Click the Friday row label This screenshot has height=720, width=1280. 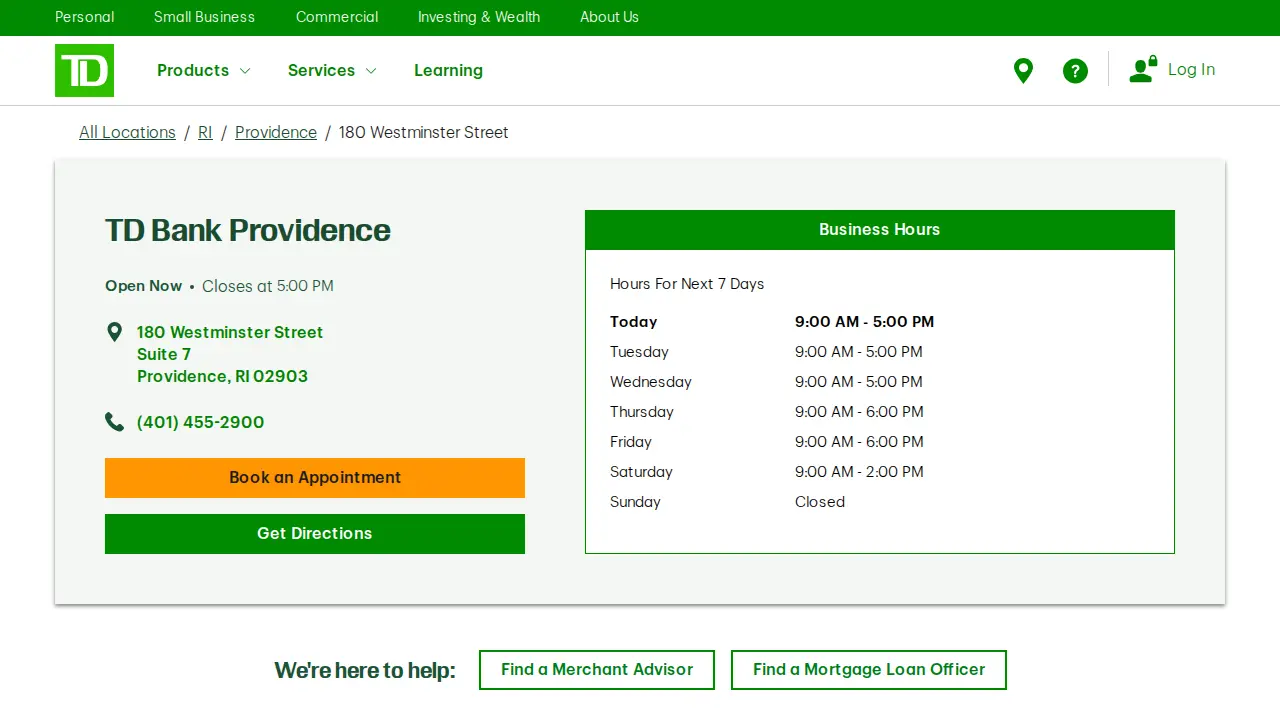(631, 442)
